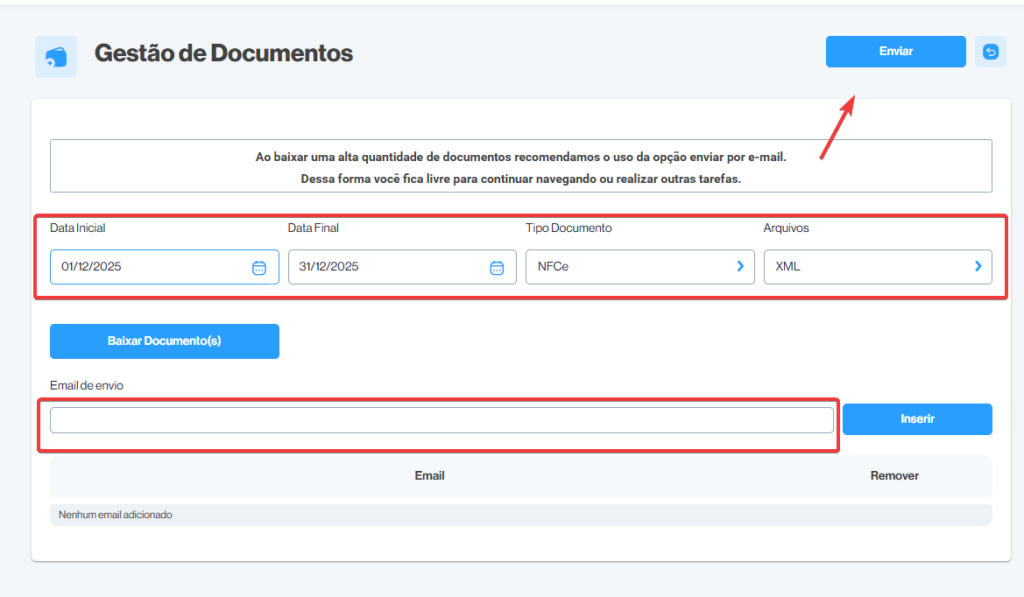Image resolution: width=1024 pixels, height=597 pixels.
Task: Click the Gestão de Documentos folder icon
Action: [x=56, y=57]
